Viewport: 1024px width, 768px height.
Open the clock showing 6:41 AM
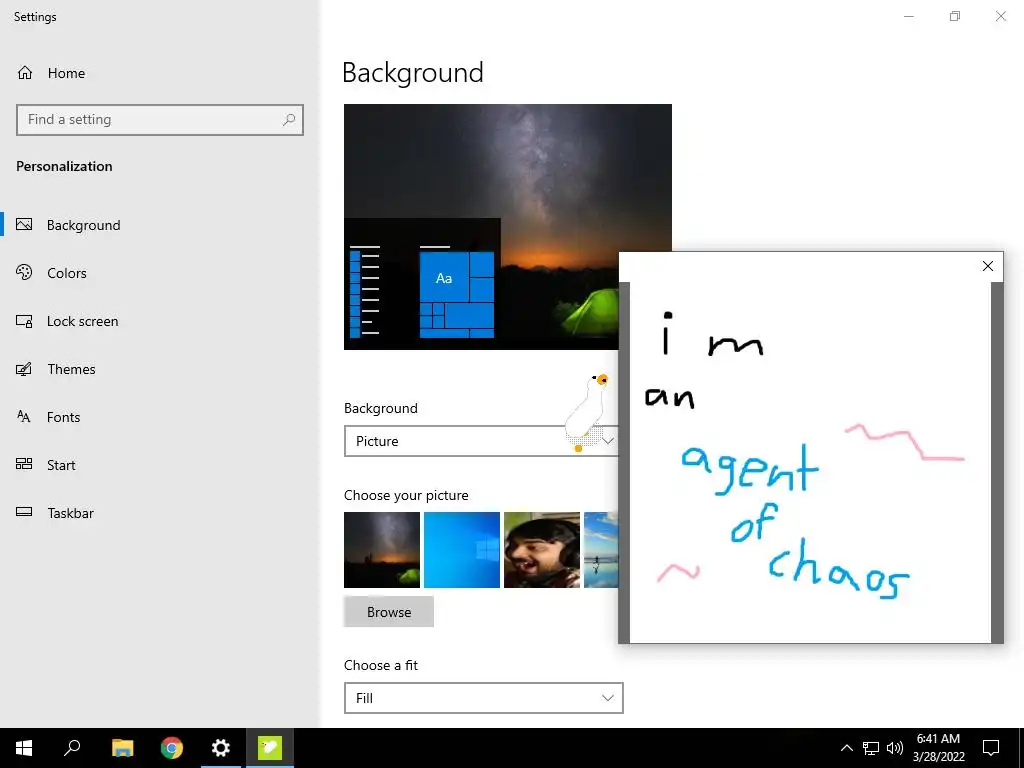pyautogui.click(x=938, y=748)
